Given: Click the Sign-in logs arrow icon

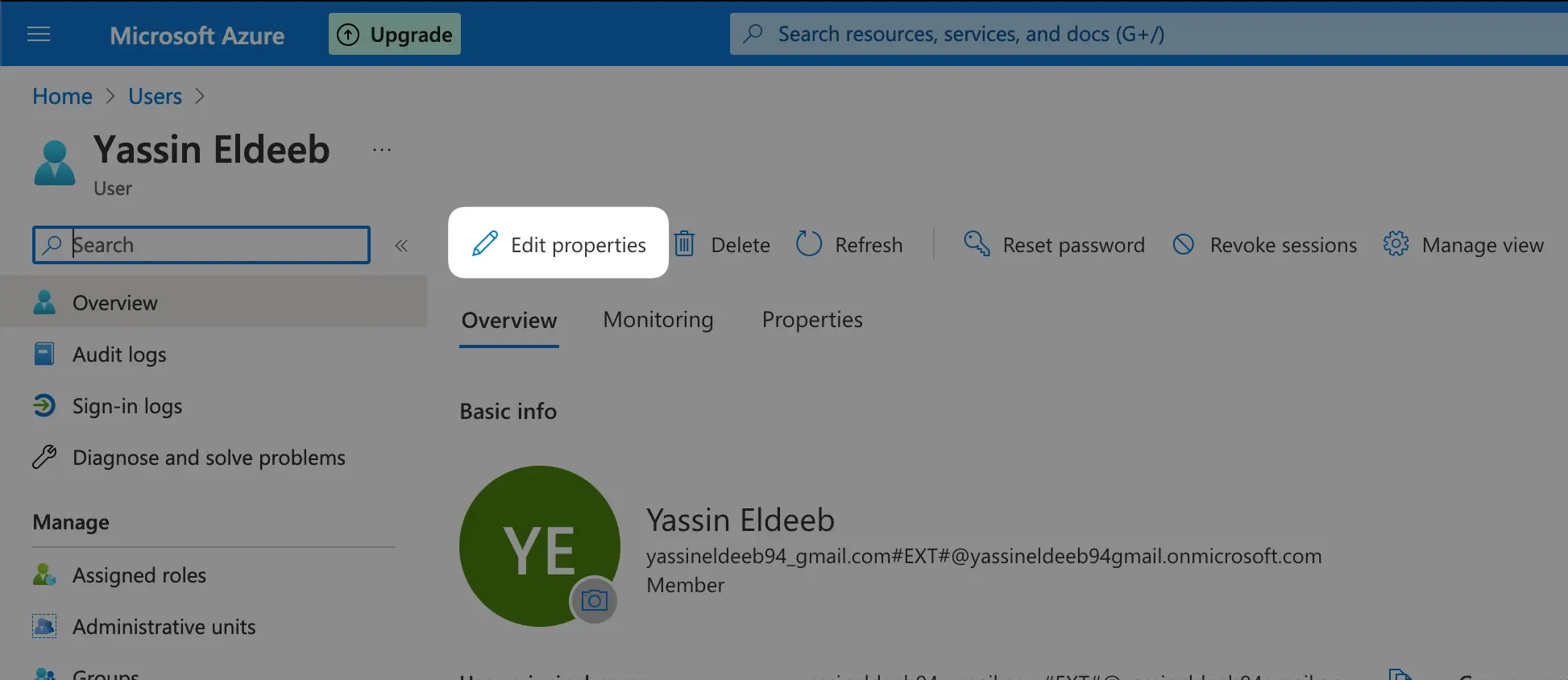Looking at the screenshot, I should click(x=44, y=405).
